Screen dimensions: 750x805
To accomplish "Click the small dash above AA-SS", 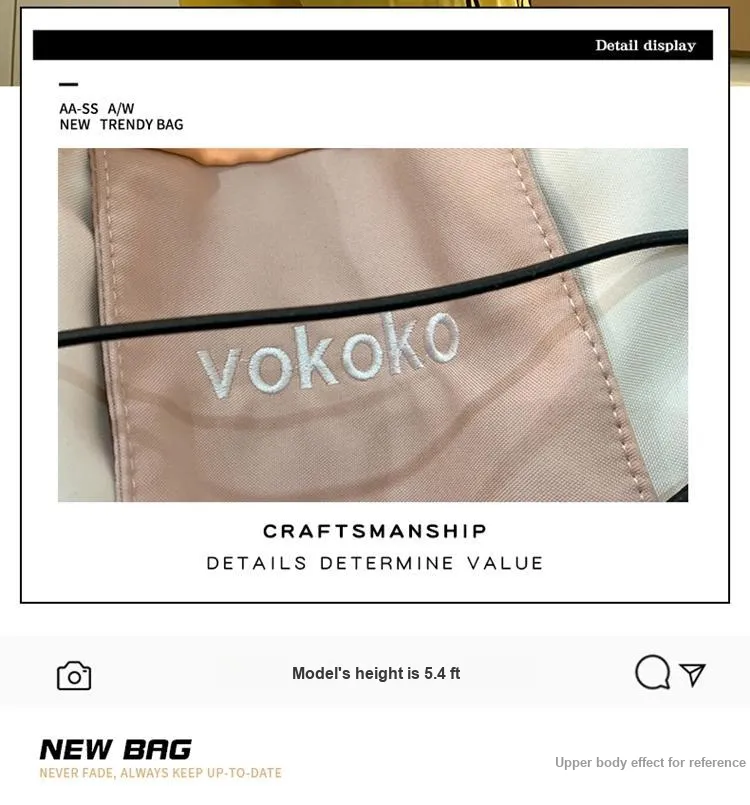I will [x=69, y=84].
